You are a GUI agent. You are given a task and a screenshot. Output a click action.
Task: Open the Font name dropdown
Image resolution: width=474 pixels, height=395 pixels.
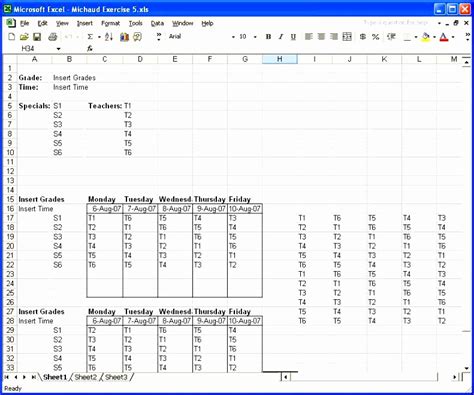click(x=233, y=37)
